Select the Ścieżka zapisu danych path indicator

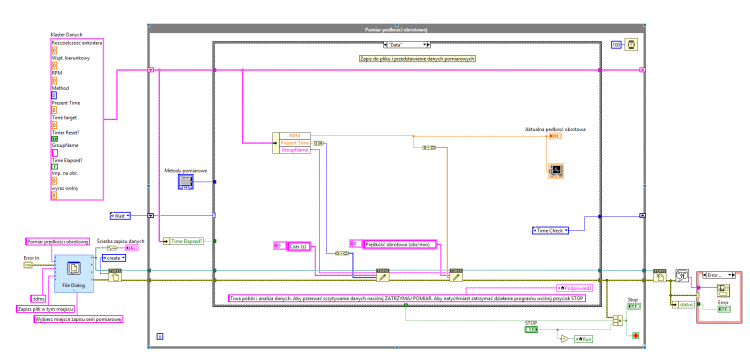(132, 248)
